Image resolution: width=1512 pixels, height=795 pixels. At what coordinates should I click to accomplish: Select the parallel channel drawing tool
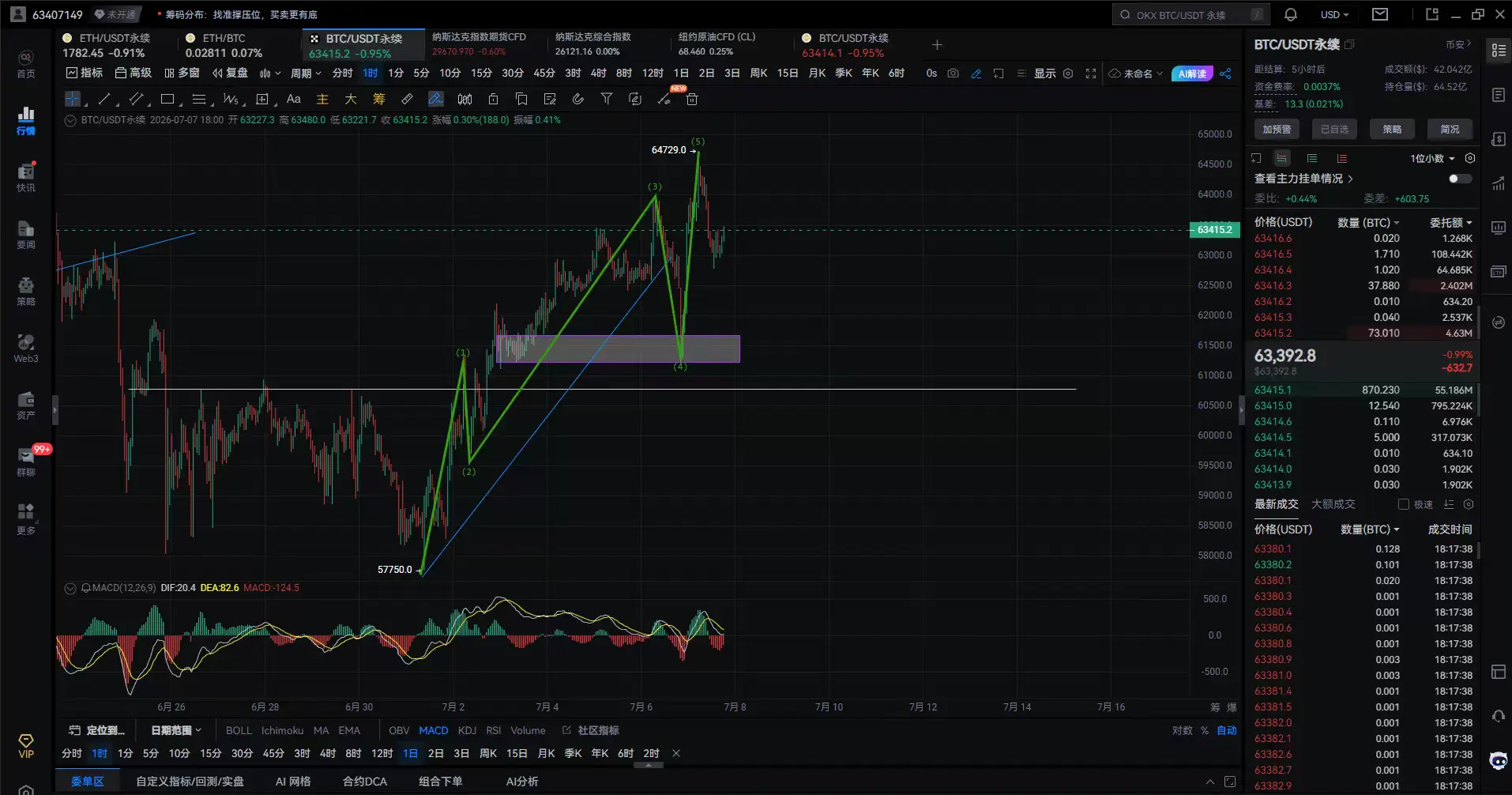[135, 99]
